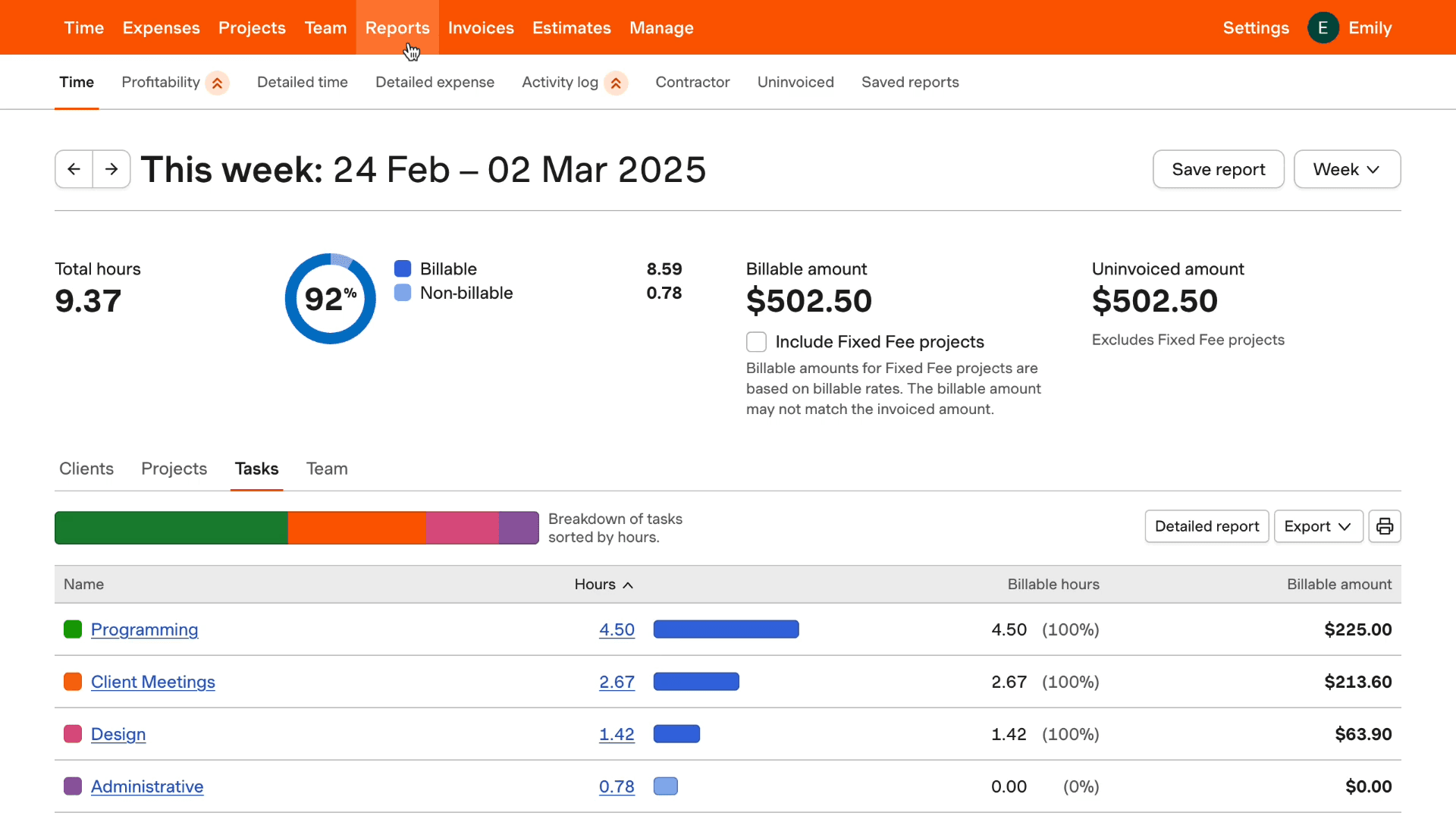
Task: Click Emily's avatar icon
Action: 1323,28
